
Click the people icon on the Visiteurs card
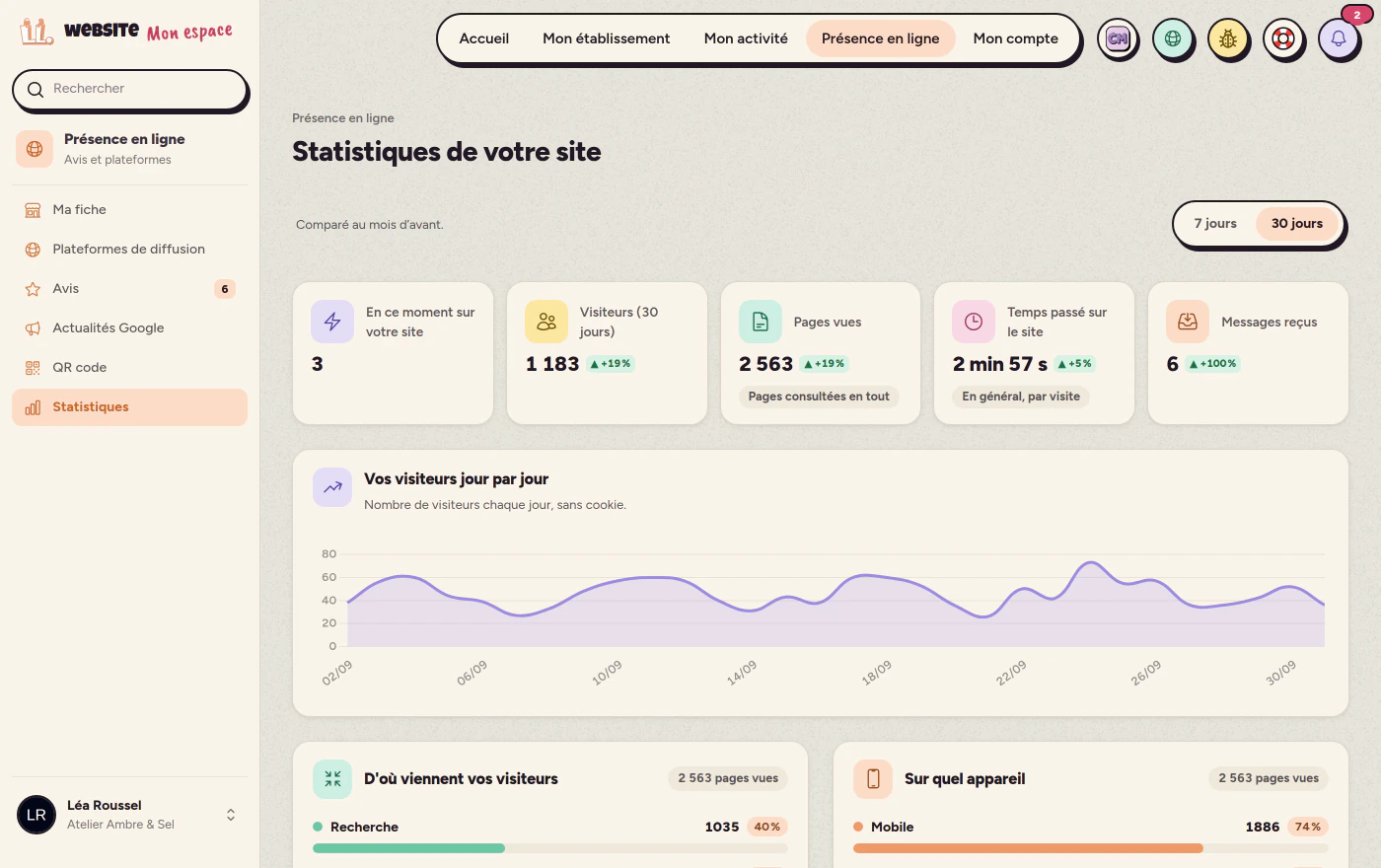coord(546,322)
